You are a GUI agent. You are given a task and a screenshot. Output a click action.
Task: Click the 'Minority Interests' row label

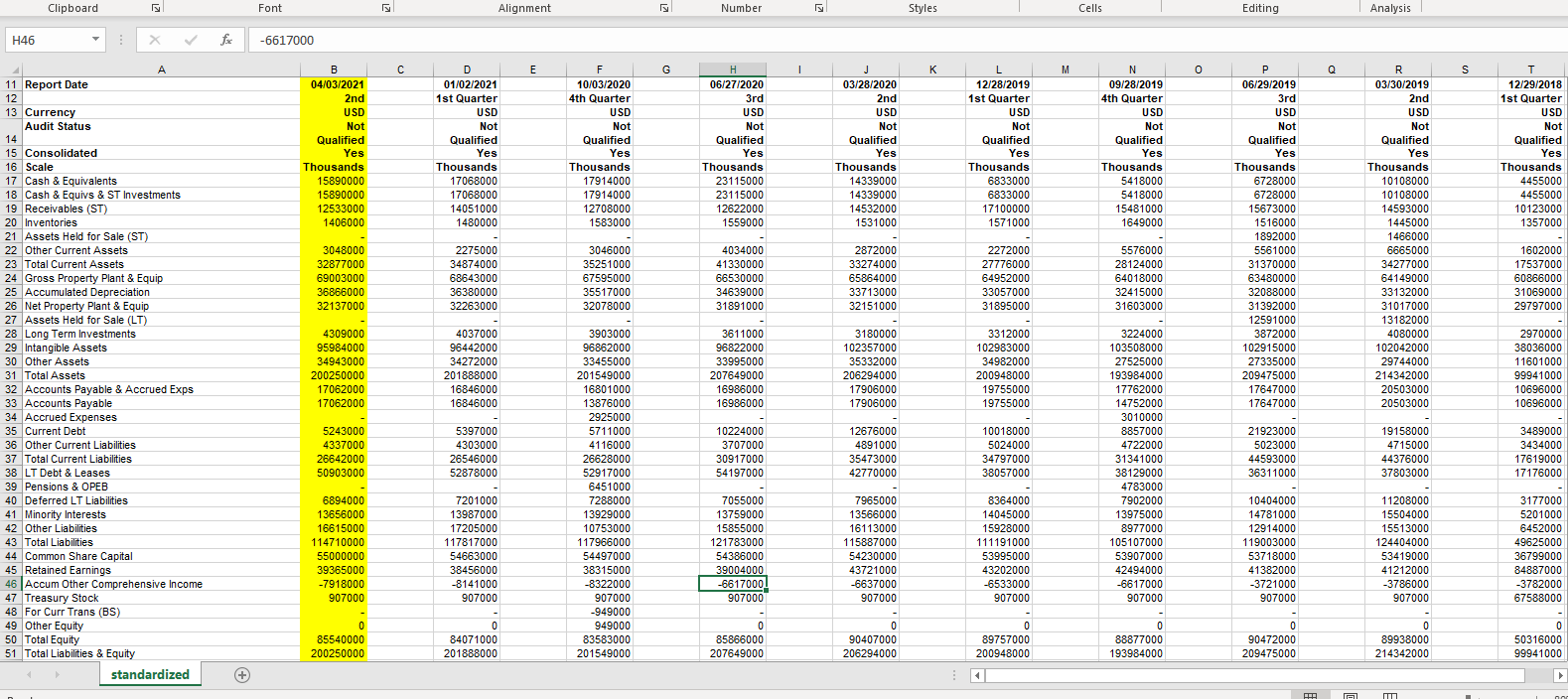click(66, 514)
